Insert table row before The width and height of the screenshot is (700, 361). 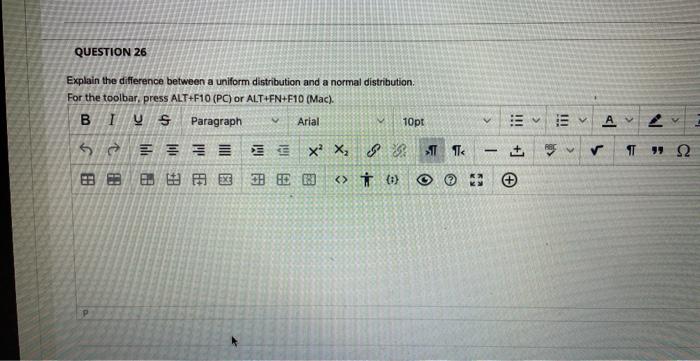click(x=173, y=180)
